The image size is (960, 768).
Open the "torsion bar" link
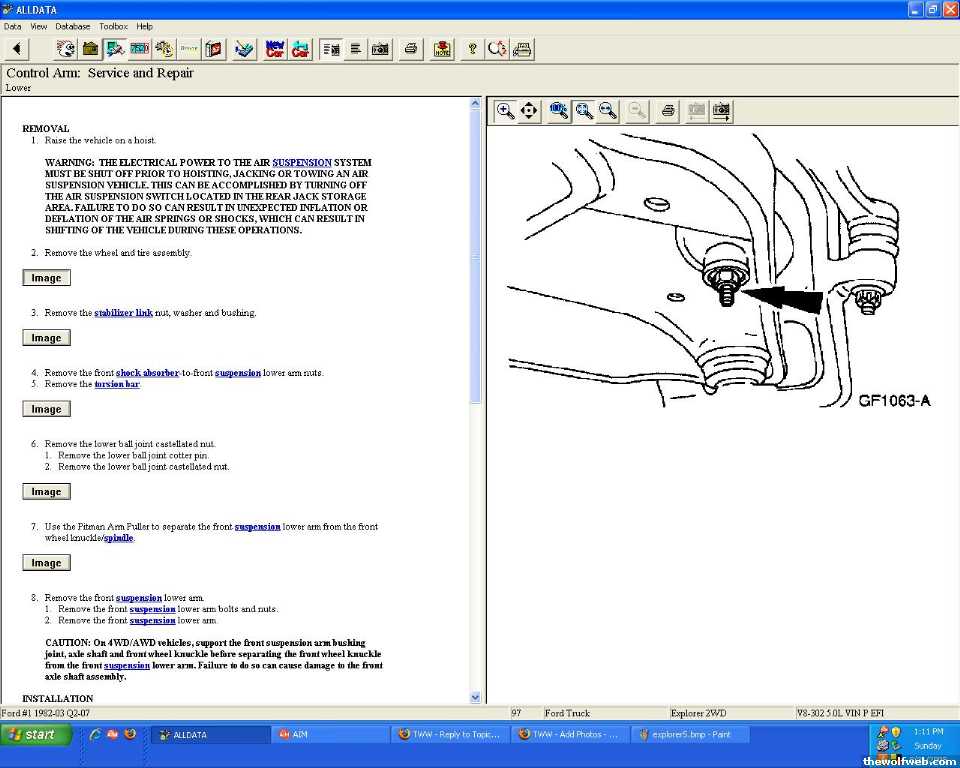point(117,384)
